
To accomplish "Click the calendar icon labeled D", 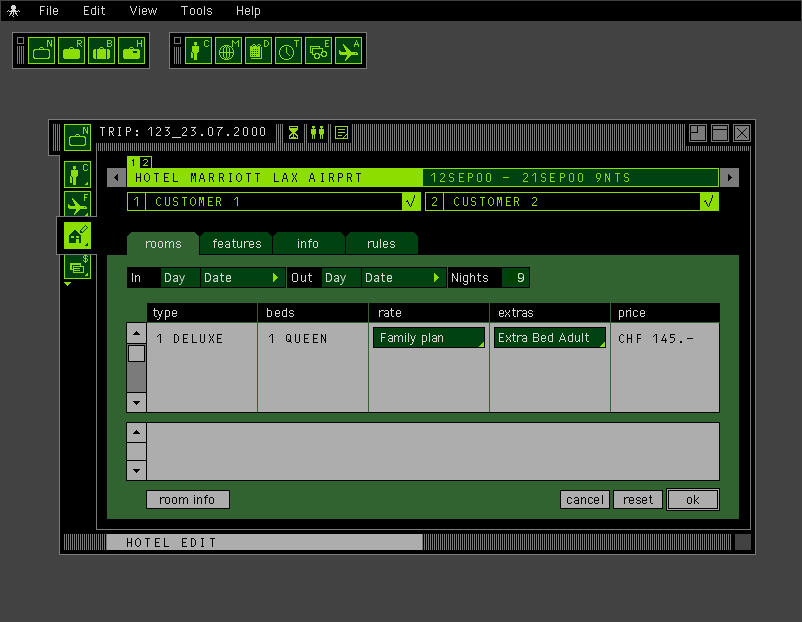I will 258,51.
